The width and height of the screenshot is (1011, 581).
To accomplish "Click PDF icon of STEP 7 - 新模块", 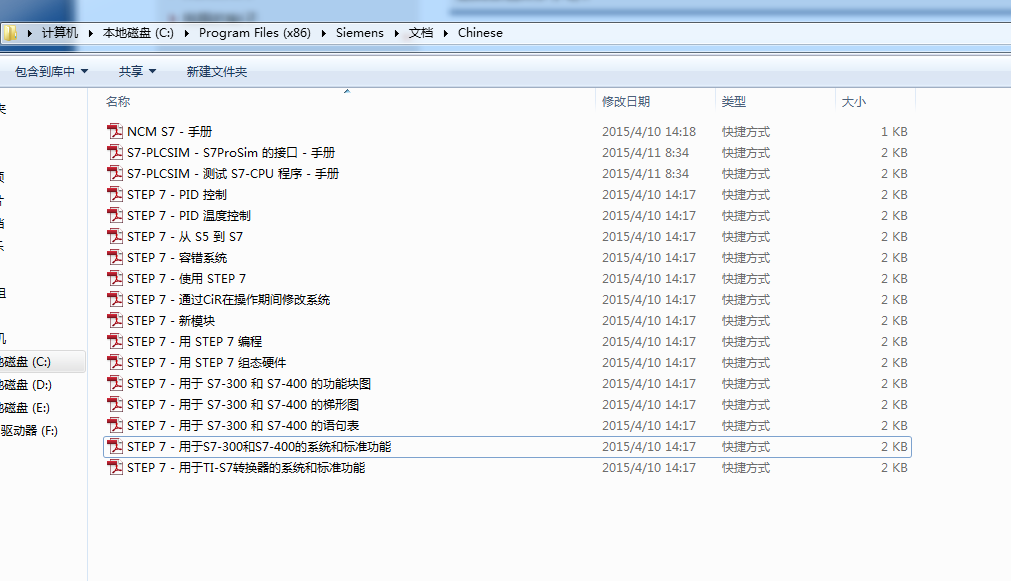I will 115,320.
